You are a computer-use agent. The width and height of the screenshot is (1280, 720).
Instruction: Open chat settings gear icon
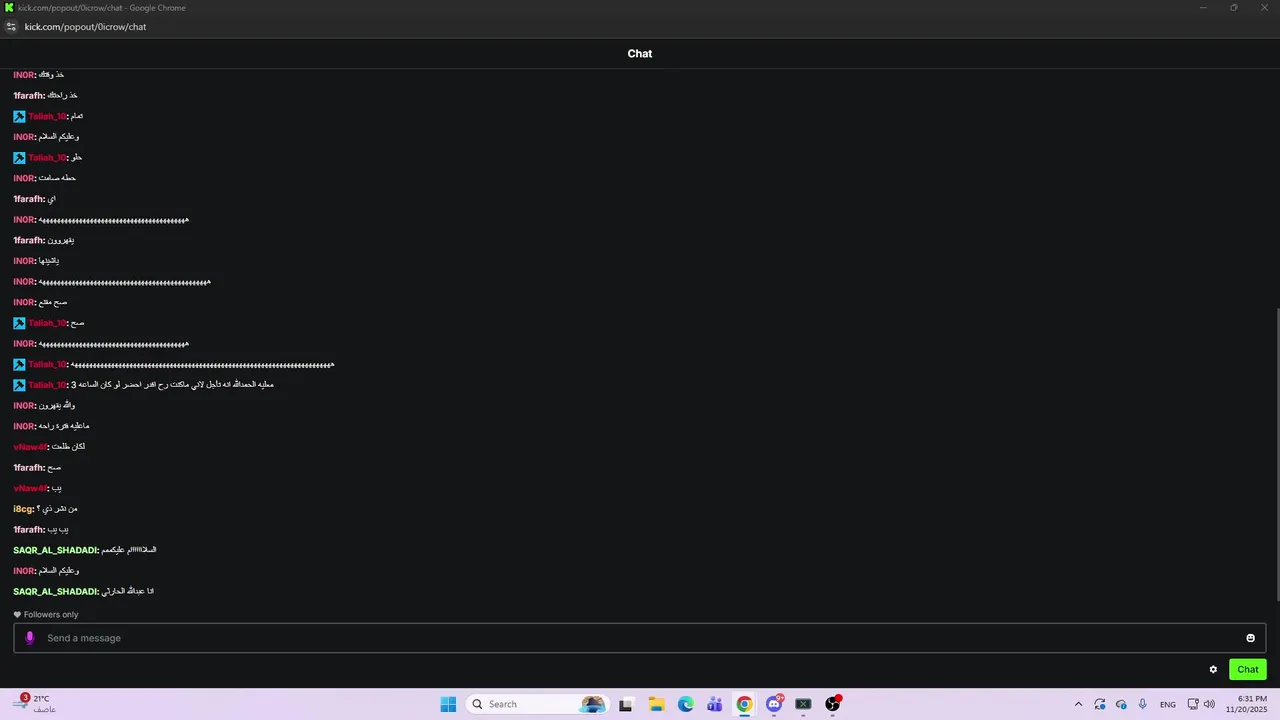point(1213,670)
